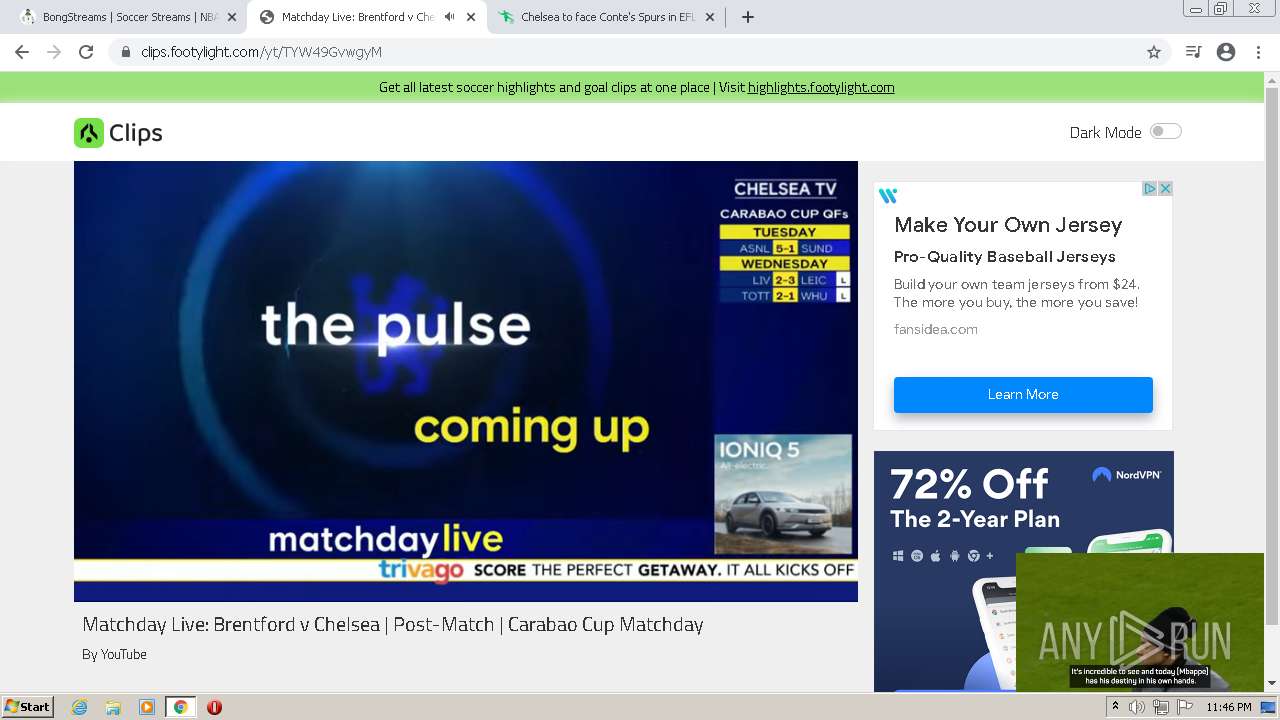
Task: Click the scrollbar up arrow
Action: coord(1272,79)
